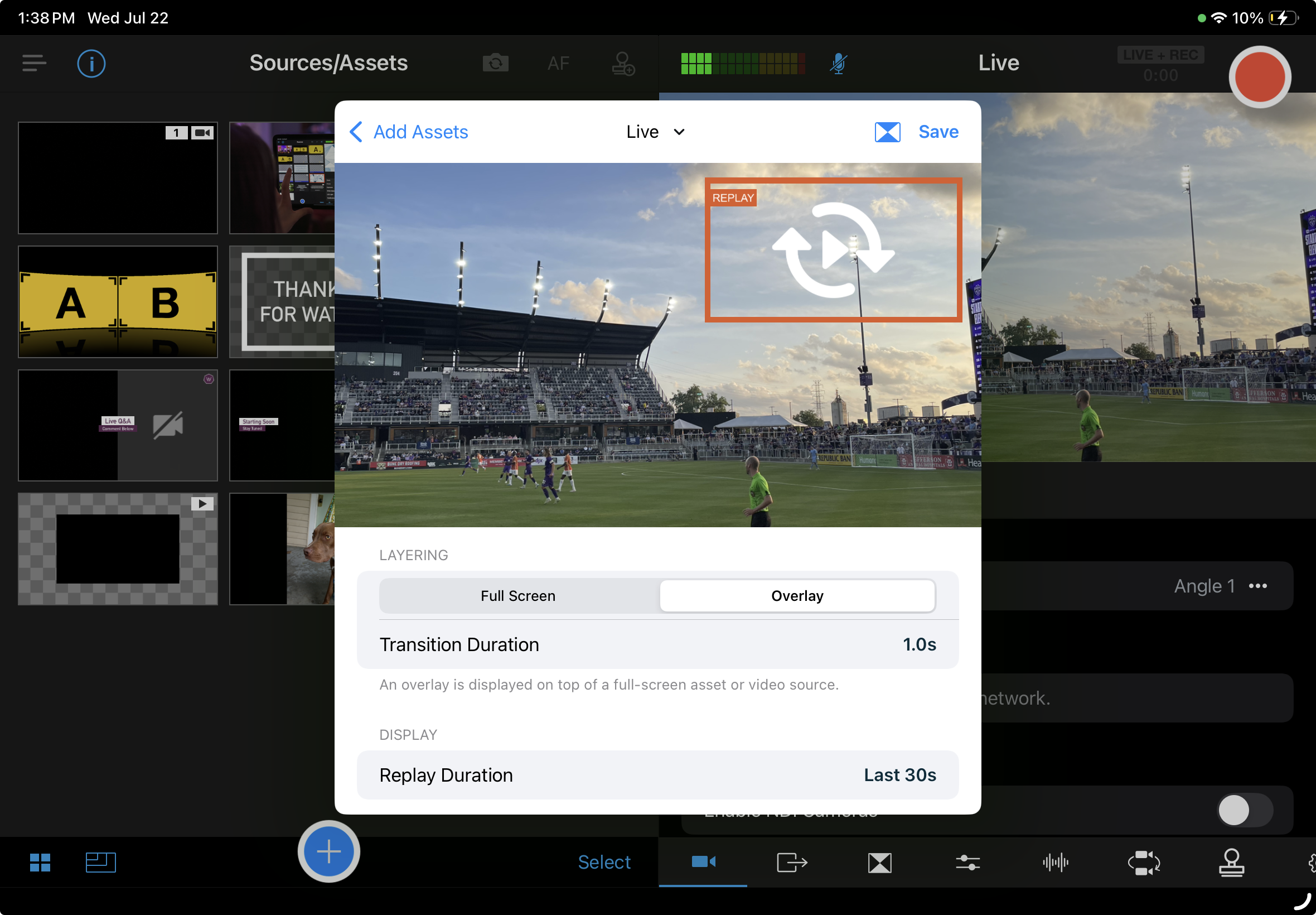Tap the REPLAY overlay box in preview

pyautogui.click(x=833, y=250)
